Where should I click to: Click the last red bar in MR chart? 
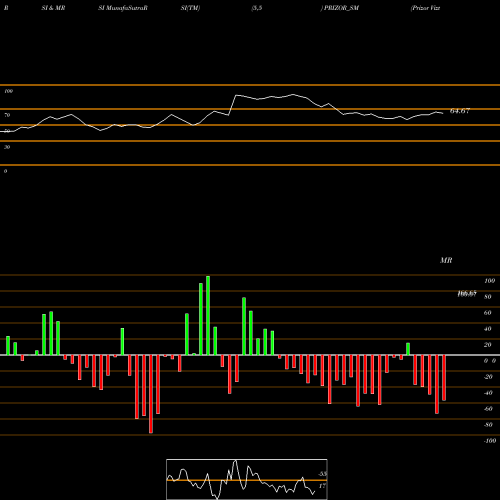coord(444,378)
